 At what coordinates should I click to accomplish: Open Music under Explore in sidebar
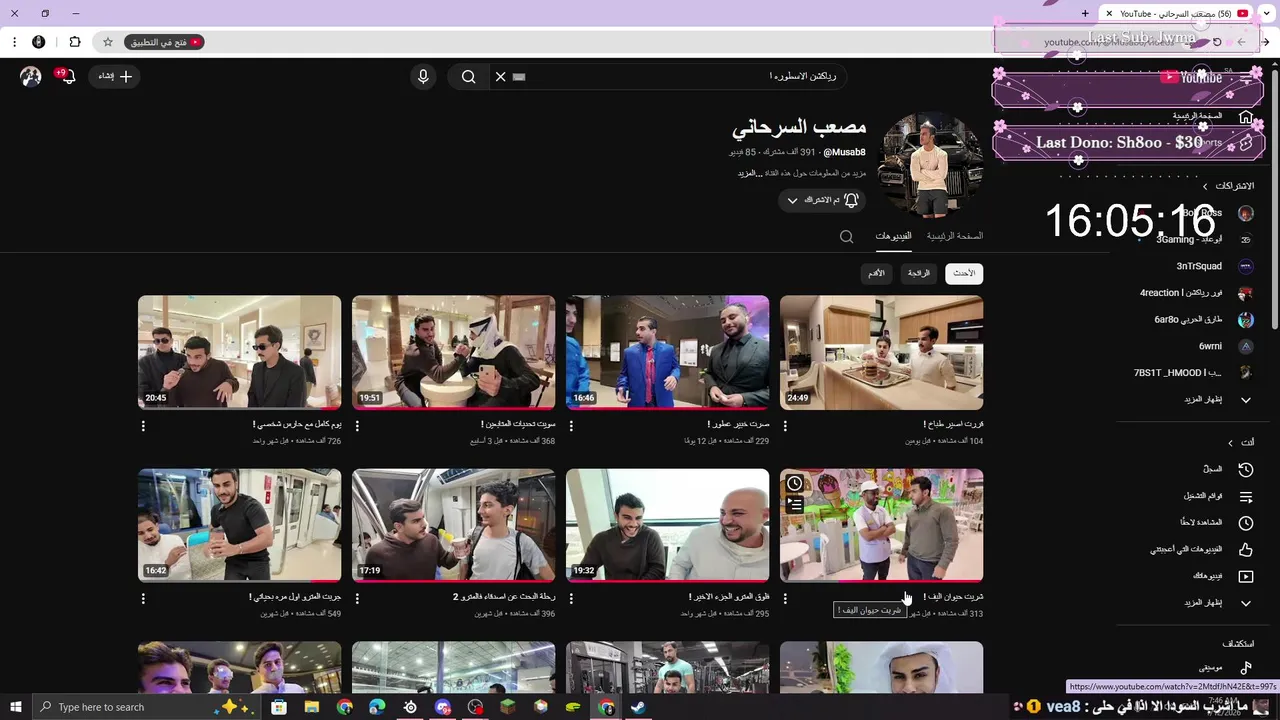[1227, 668]
